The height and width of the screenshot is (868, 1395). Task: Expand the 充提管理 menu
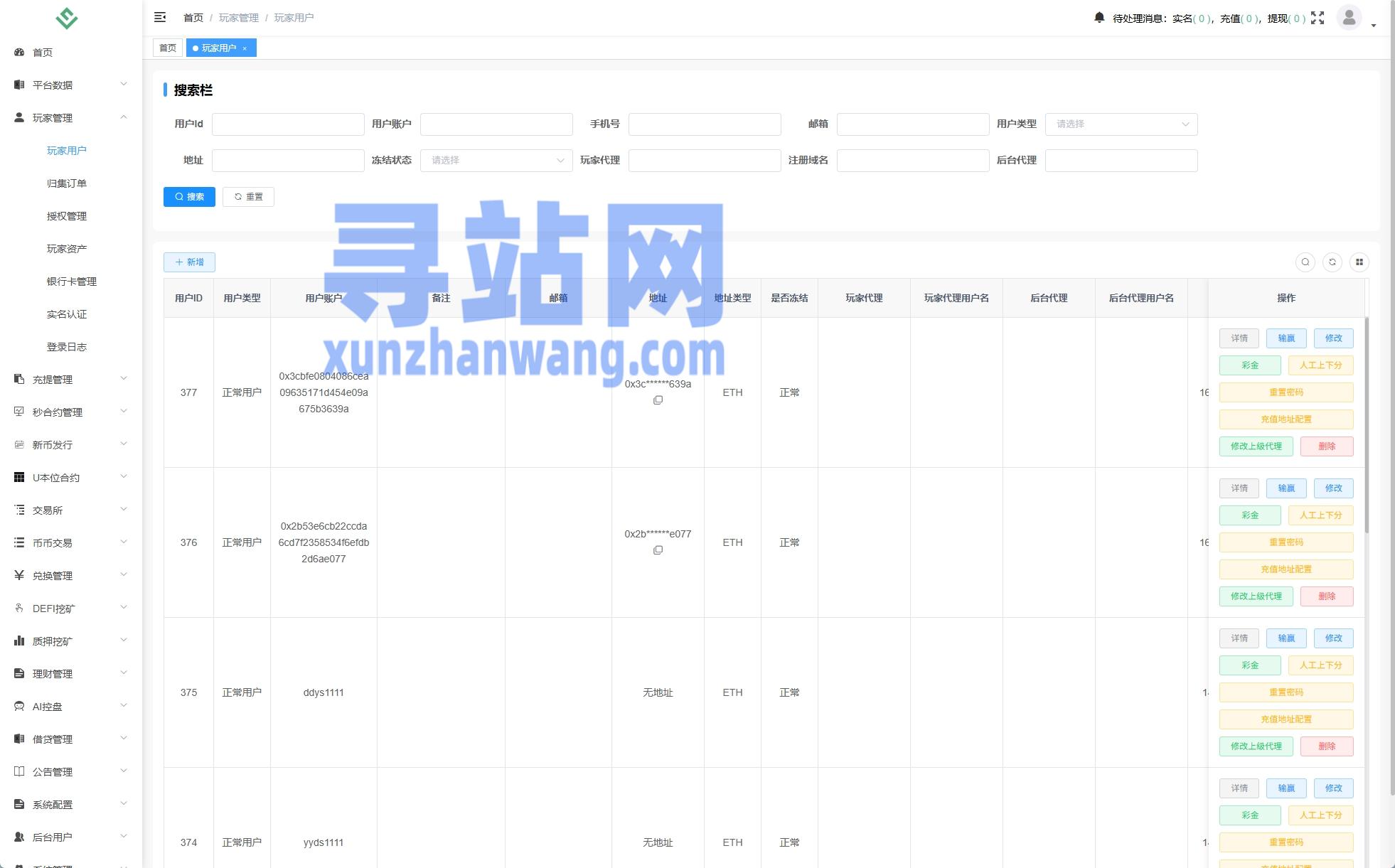71,380
